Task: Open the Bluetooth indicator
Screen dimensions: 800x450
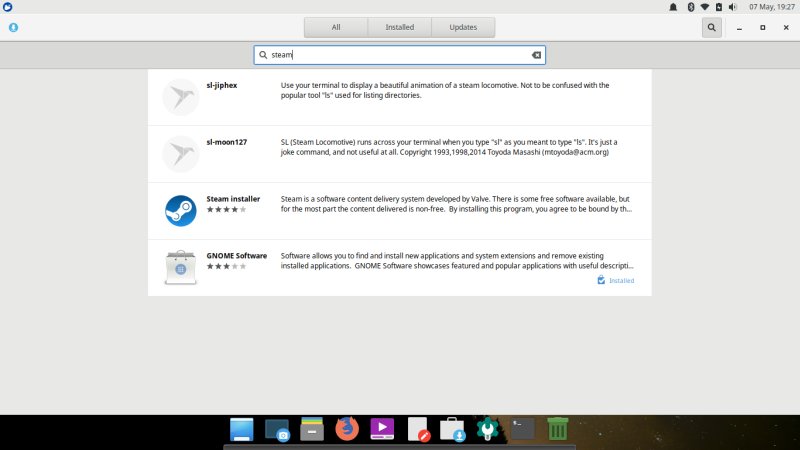Action: pos(691,7)
